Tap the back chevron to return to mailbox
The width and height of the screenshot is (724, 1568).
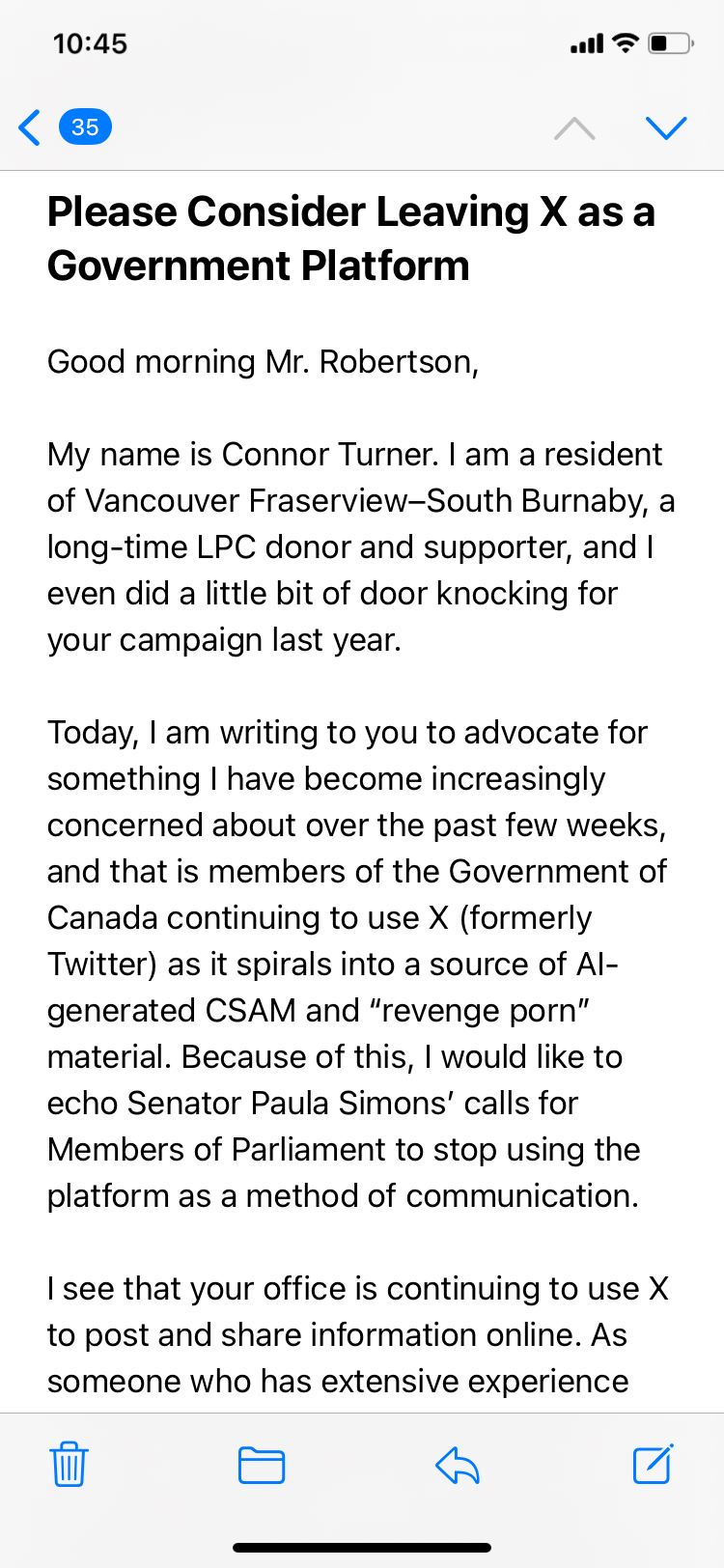click(x=30, y=127)
